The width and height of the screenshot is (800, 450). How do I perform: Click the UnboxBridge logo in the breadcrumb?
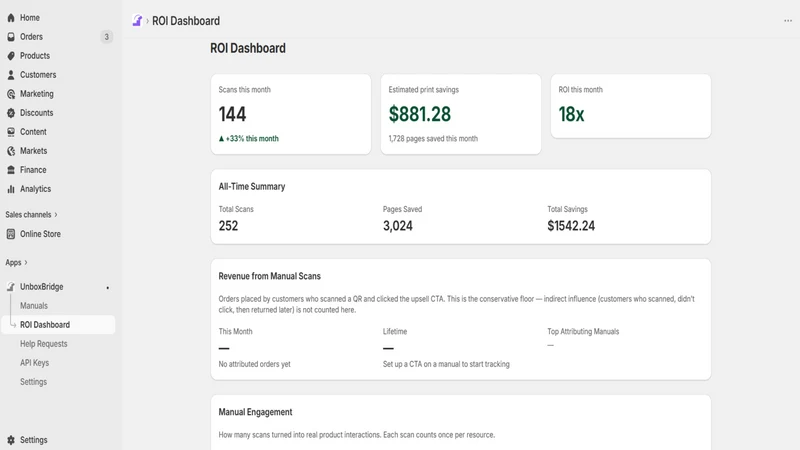(137, 20)
